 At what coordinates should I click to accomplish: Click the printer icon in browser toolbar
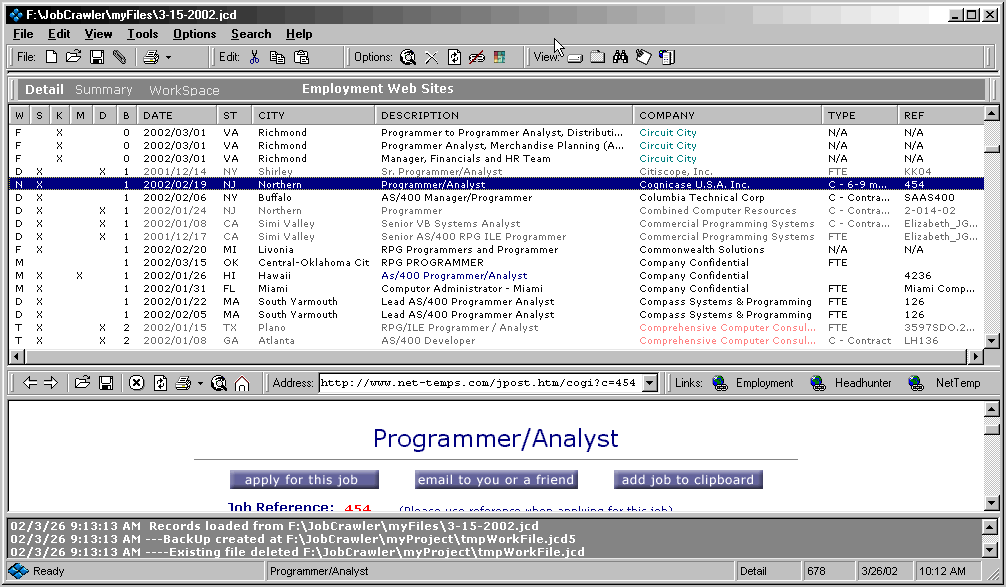coord(183,383)
